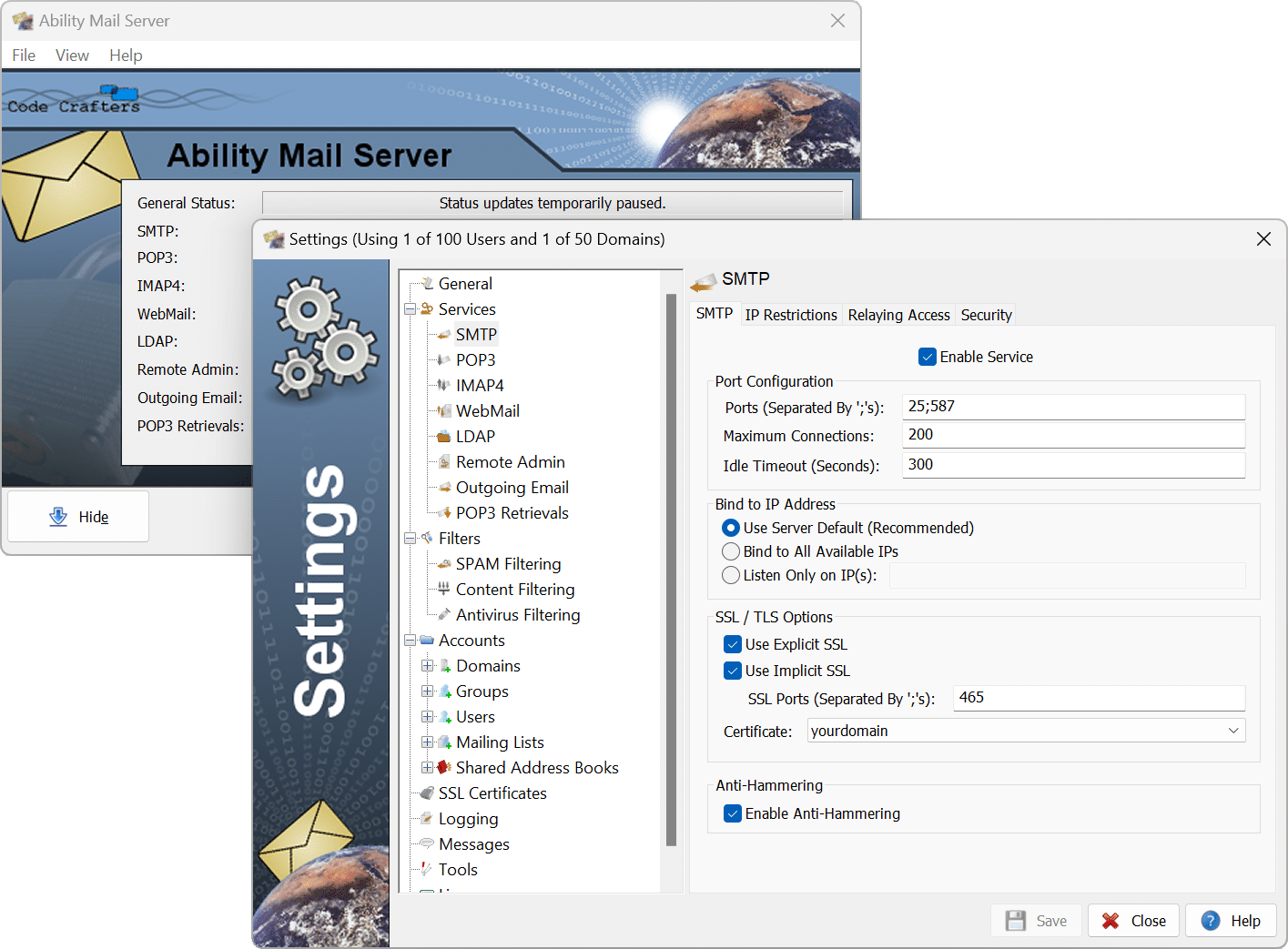Open the View menu
1288x949 pixels.
(x=72, y=55)
